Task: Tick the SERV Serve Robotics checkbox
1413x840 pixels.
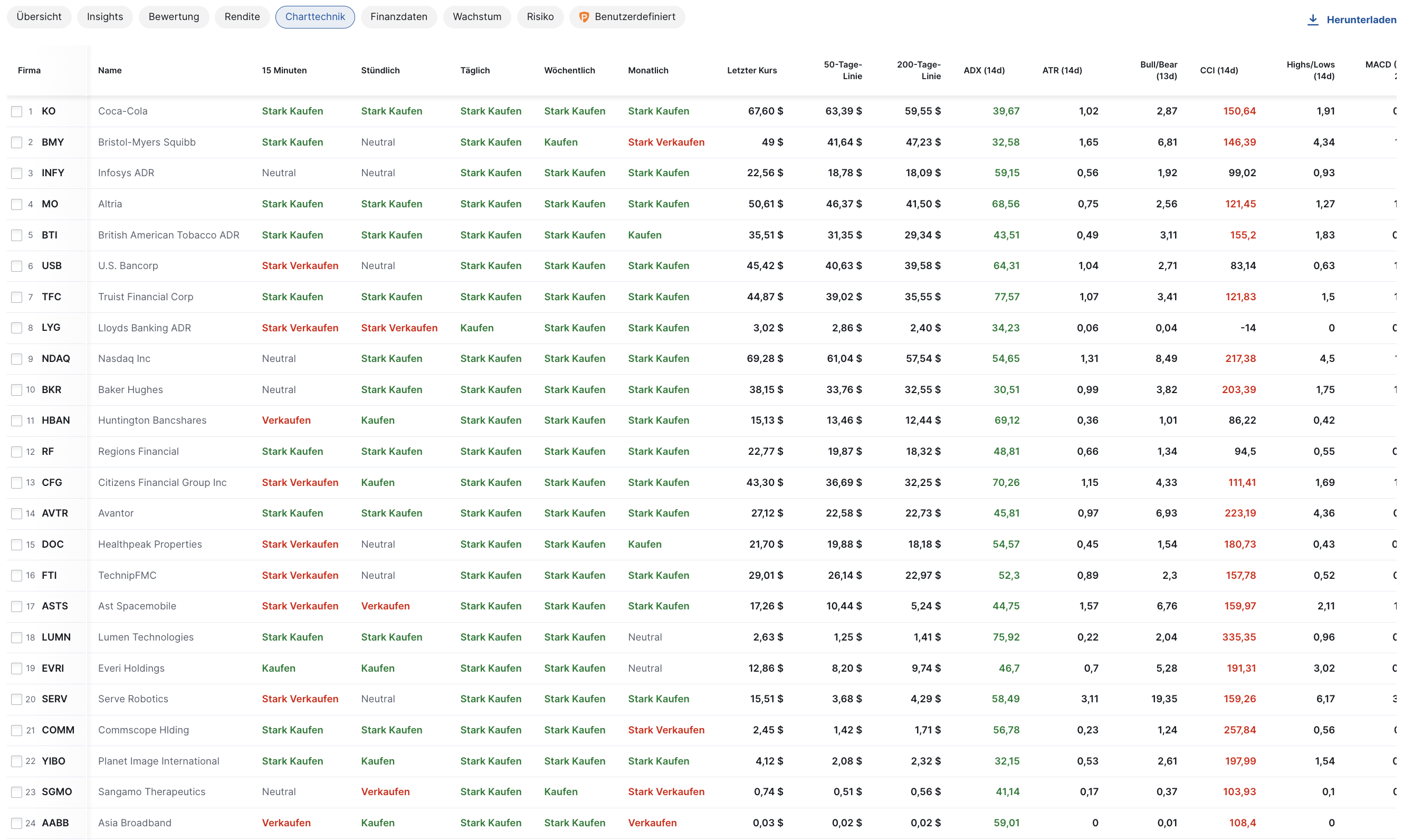Action: tap(16, 699)
